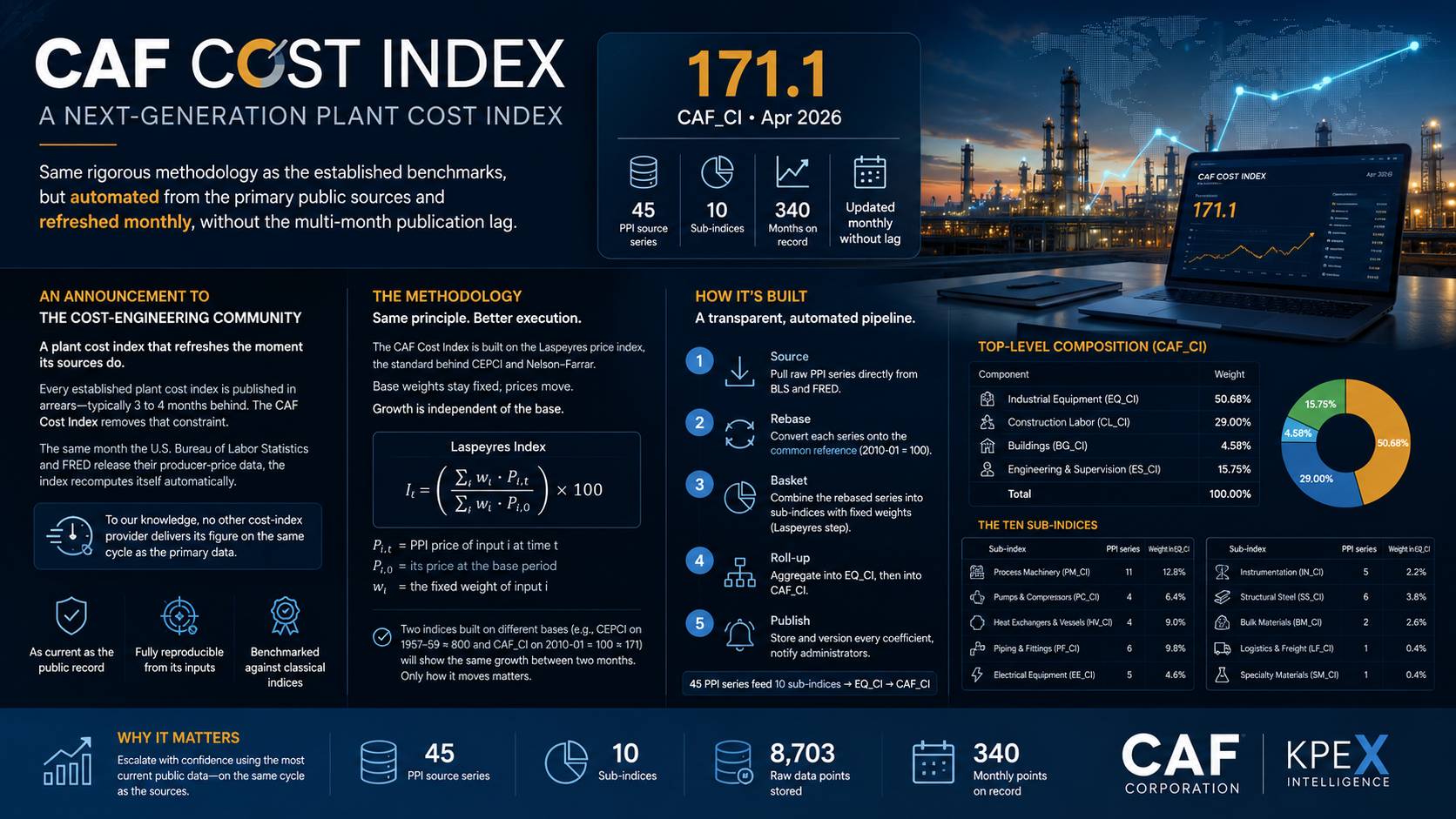Select the Process Machinery (PM_CI) row
Screen dimensions: 1456x819
(x=1078, y=572)
